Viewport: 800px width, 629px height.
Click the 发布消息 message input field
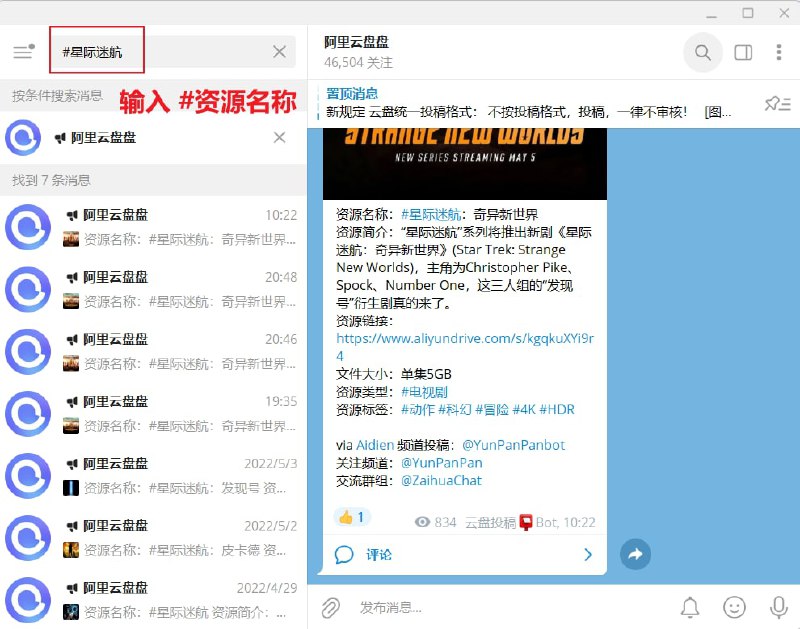click(x=510, y=608)
